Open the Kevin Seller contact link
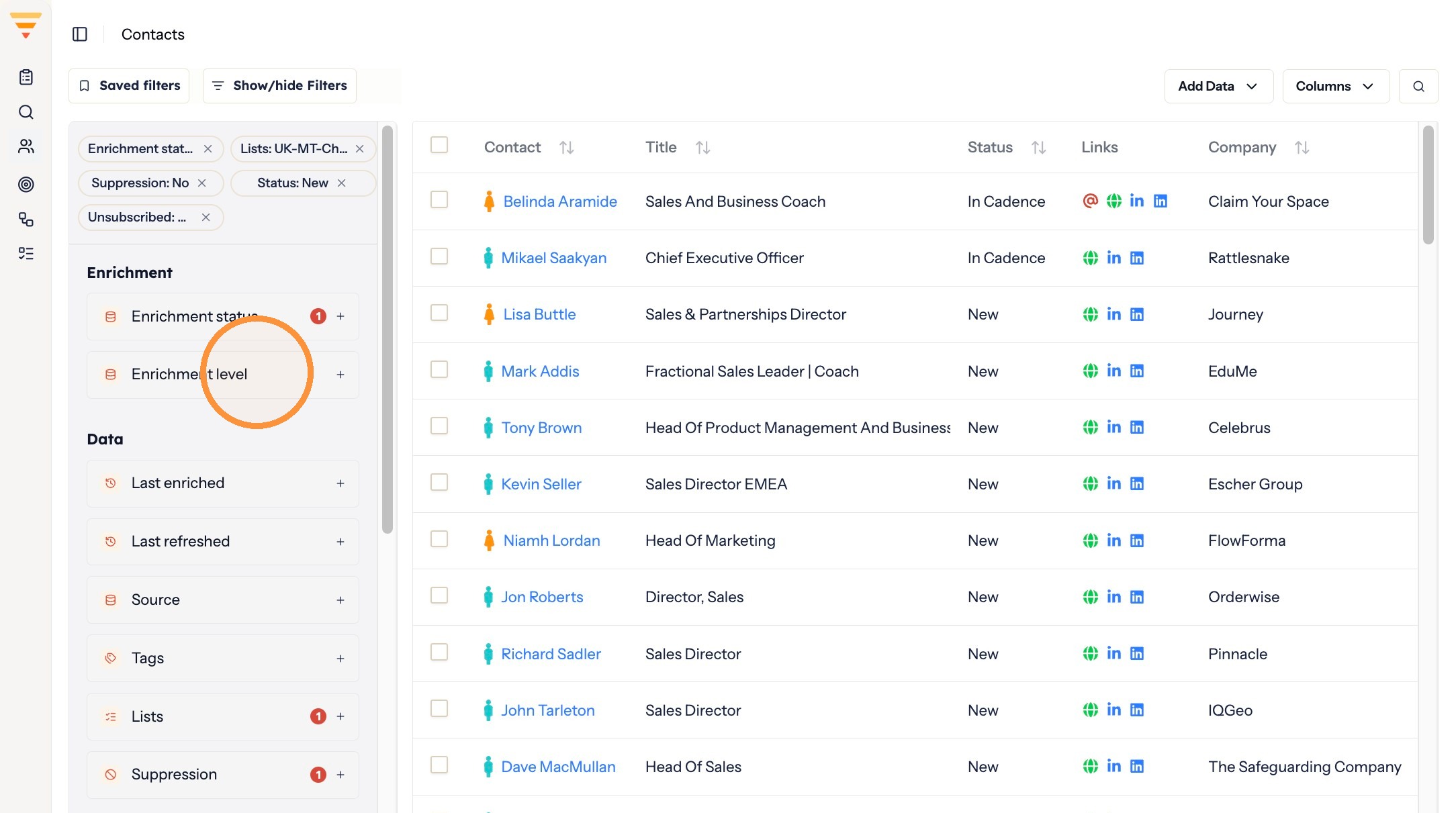The height and width of the screenshot is (813, 1456). point(541,484)
